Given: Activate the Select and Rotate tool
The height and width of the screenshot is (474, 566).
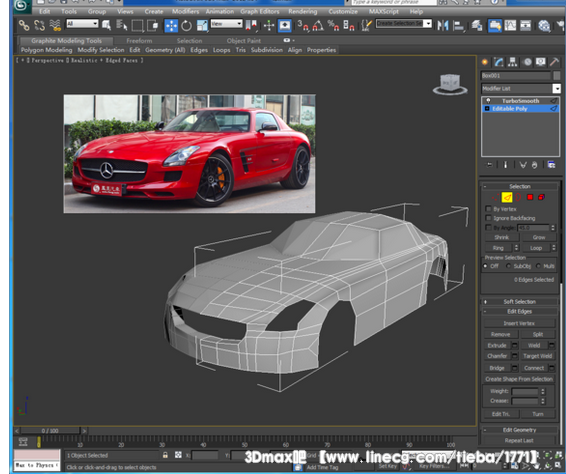Looking at the screenshot, I should coord(186,26).
